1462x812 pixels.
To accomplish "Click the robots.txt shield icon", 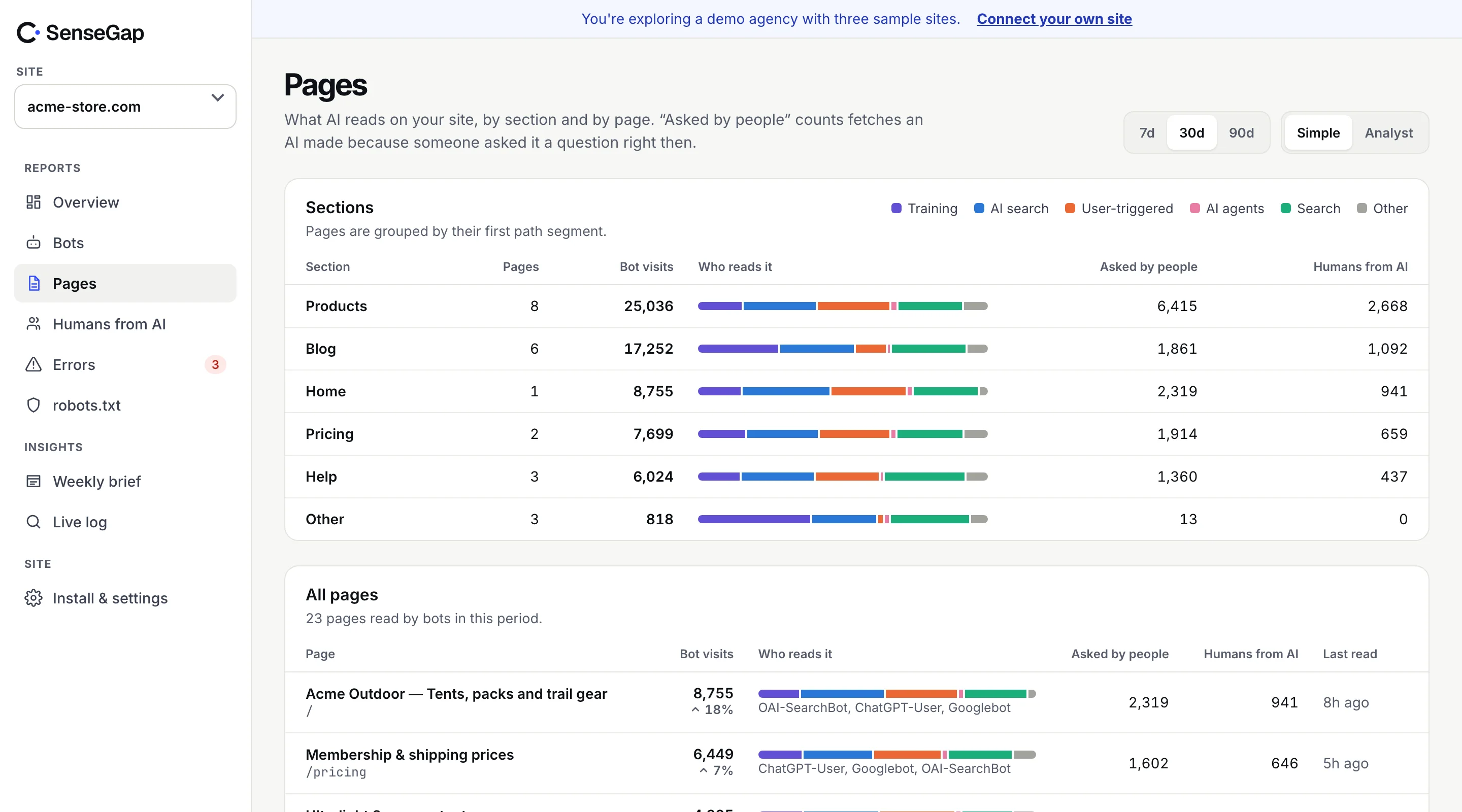I will tap(34, 405).
